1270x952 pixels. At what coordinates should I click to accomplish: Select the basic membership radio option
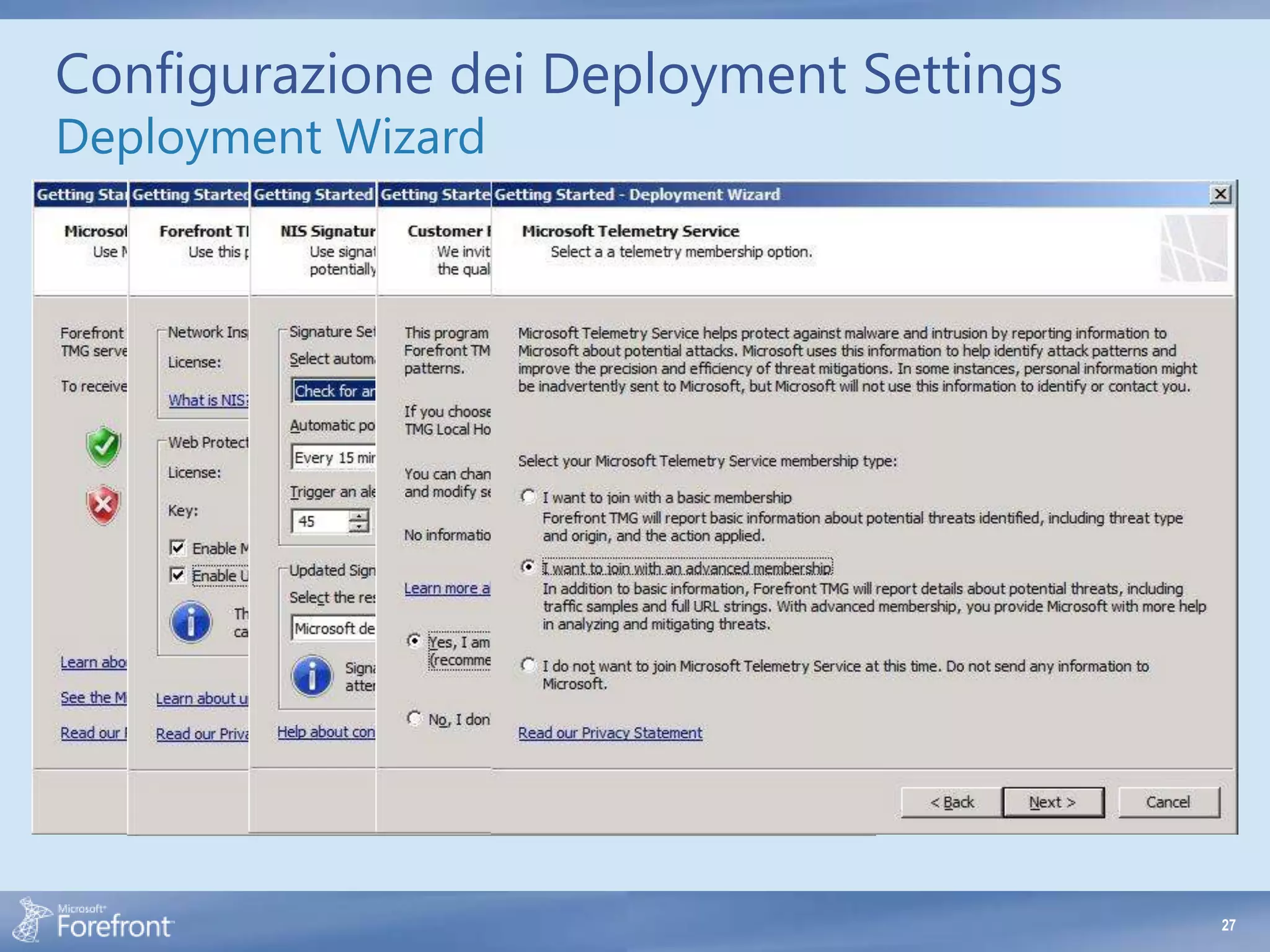coord(528,496)
